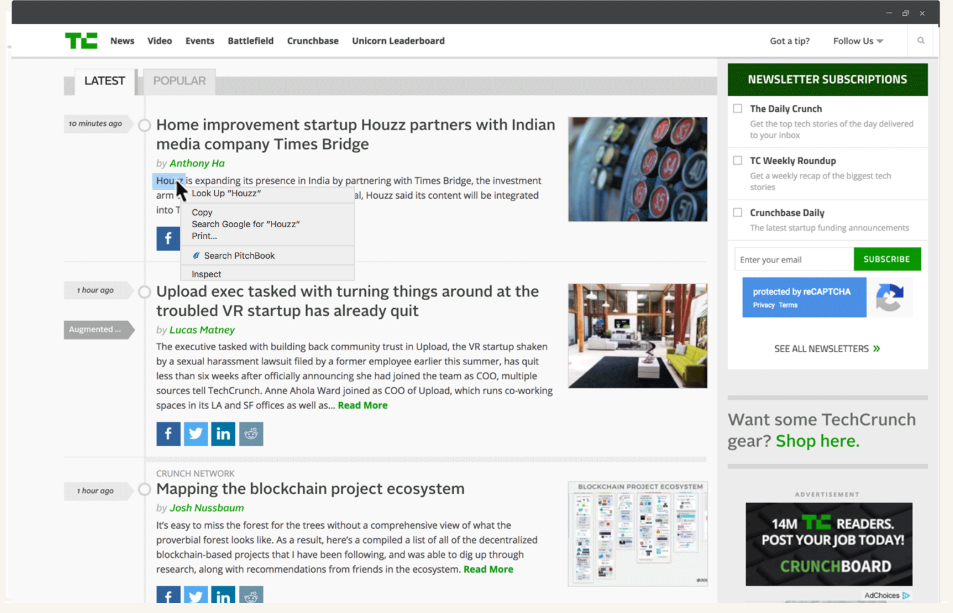This screenshot has width=953, height=613.
Task: Click Read More on Upload exec story
Action: (362, 405)
